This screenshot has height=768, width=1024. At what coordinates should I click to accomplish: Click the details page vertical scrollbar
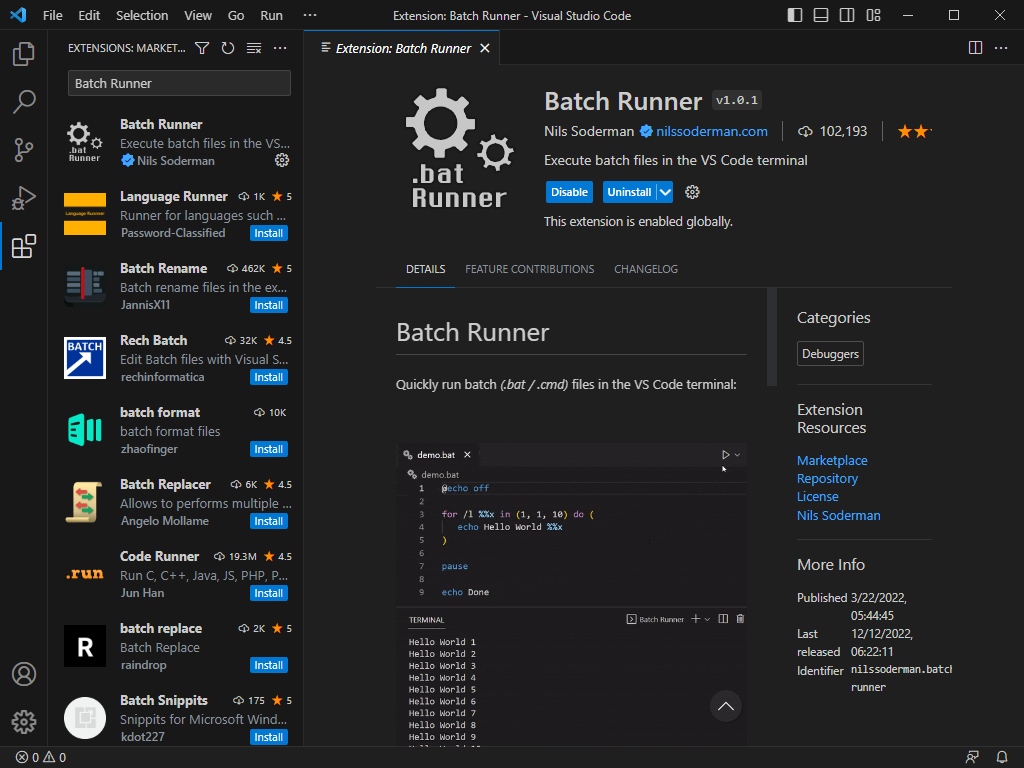pos(772,337)
